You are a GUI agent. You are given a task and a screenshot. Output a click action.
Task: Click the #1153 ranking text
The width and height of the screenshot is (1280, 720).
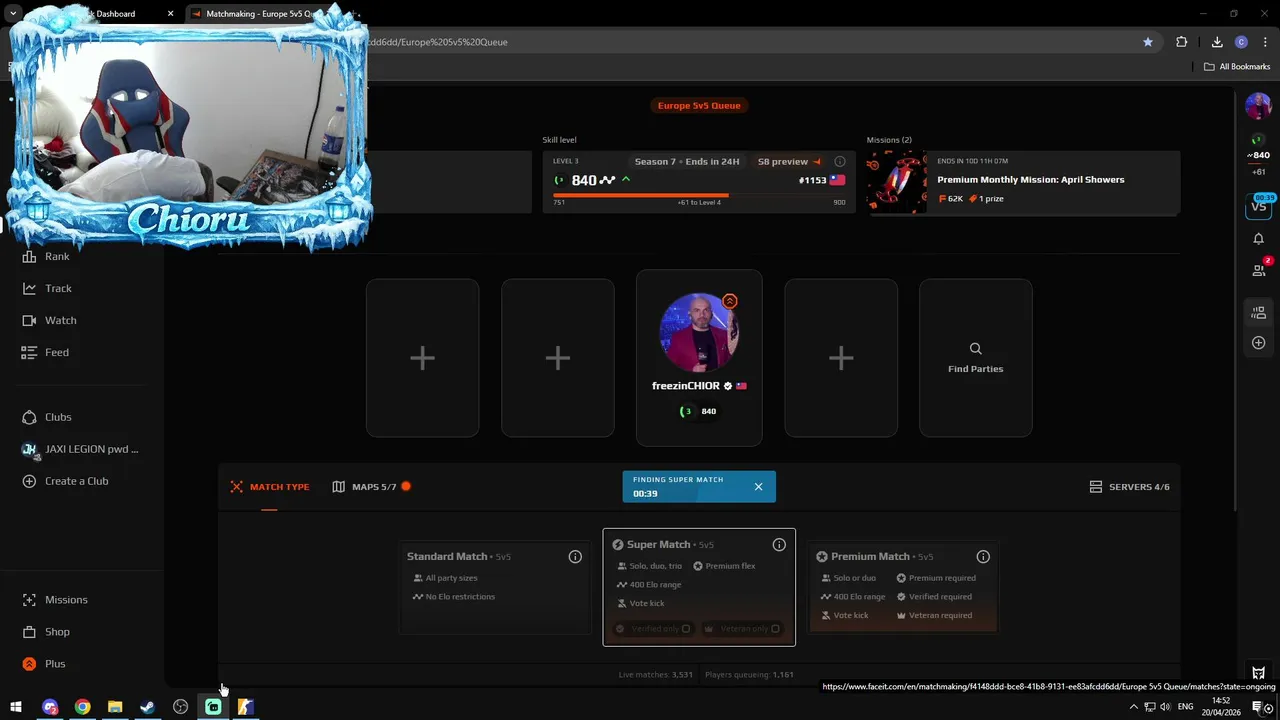pos(812,180)
